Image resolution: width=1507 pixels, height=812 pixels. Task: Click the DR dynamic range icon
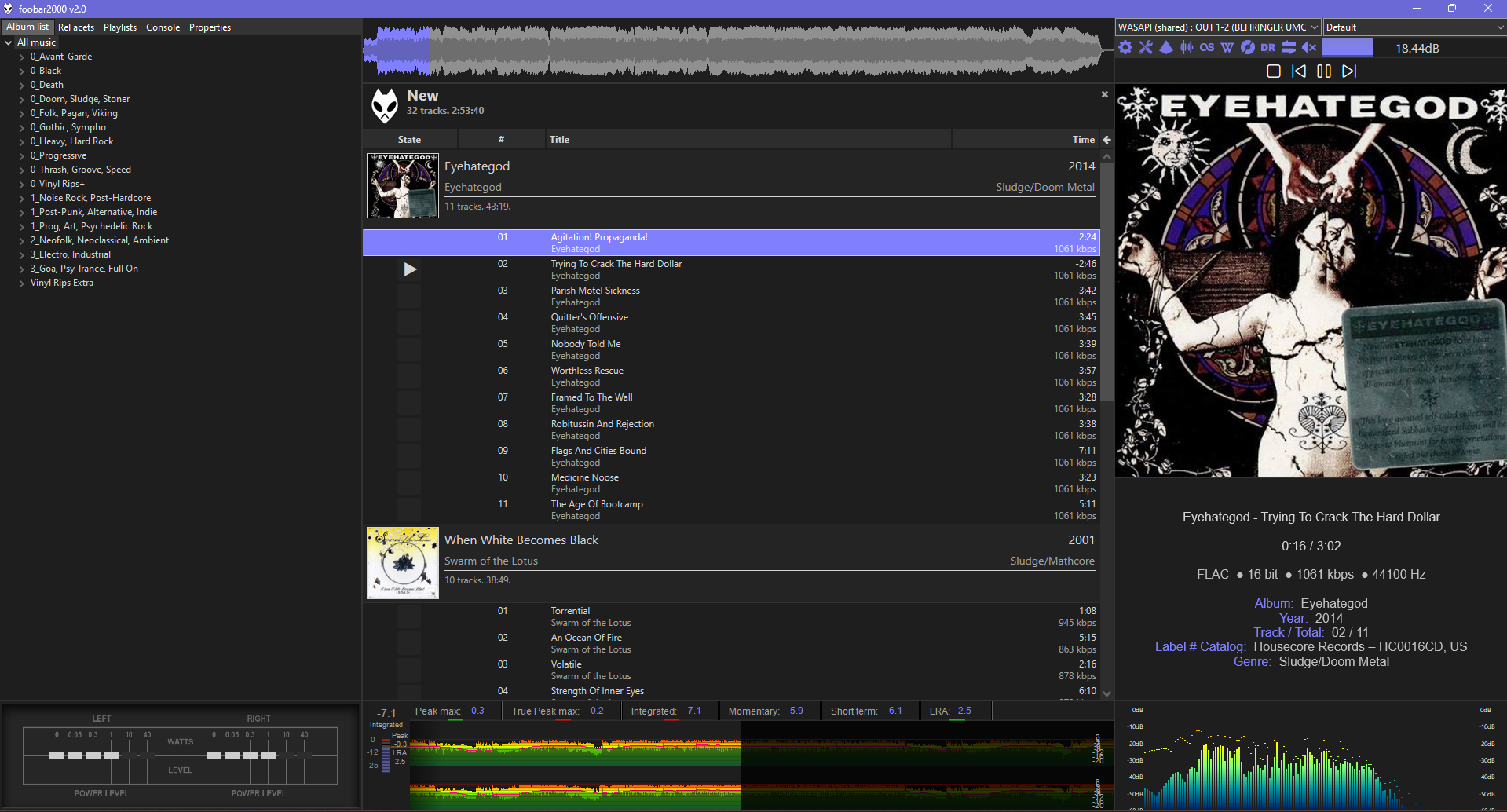[x=1268, y=48]
